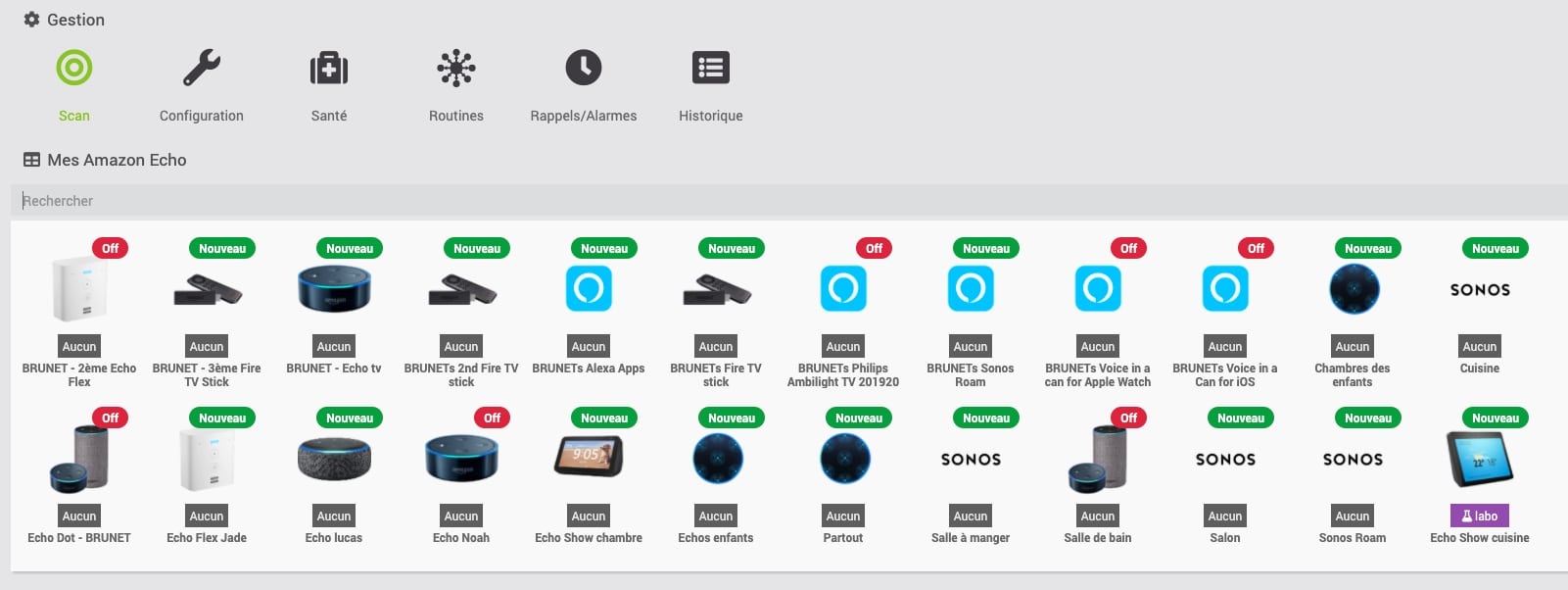Click the BRUNETs Alexa Apps icon
This screenshot has height=590, width=1568.
click(589, 289)
